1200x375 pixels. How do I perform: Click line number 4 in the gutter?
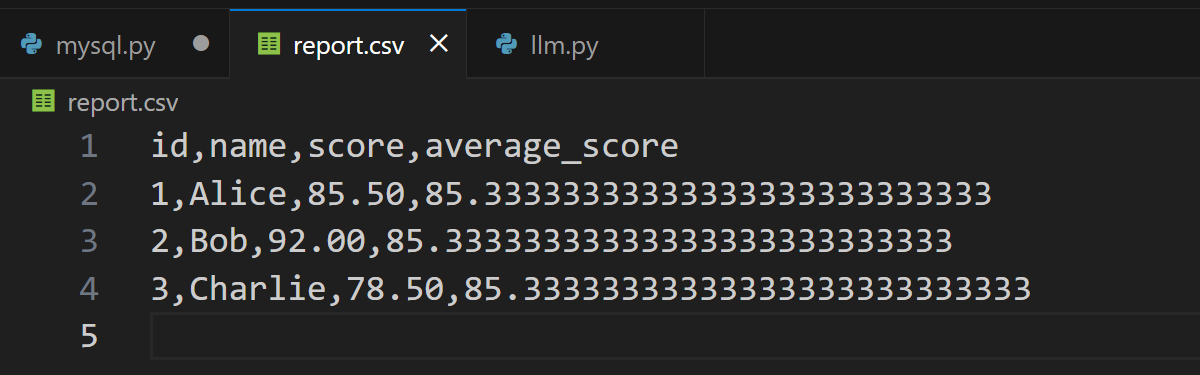coord(89,289)
